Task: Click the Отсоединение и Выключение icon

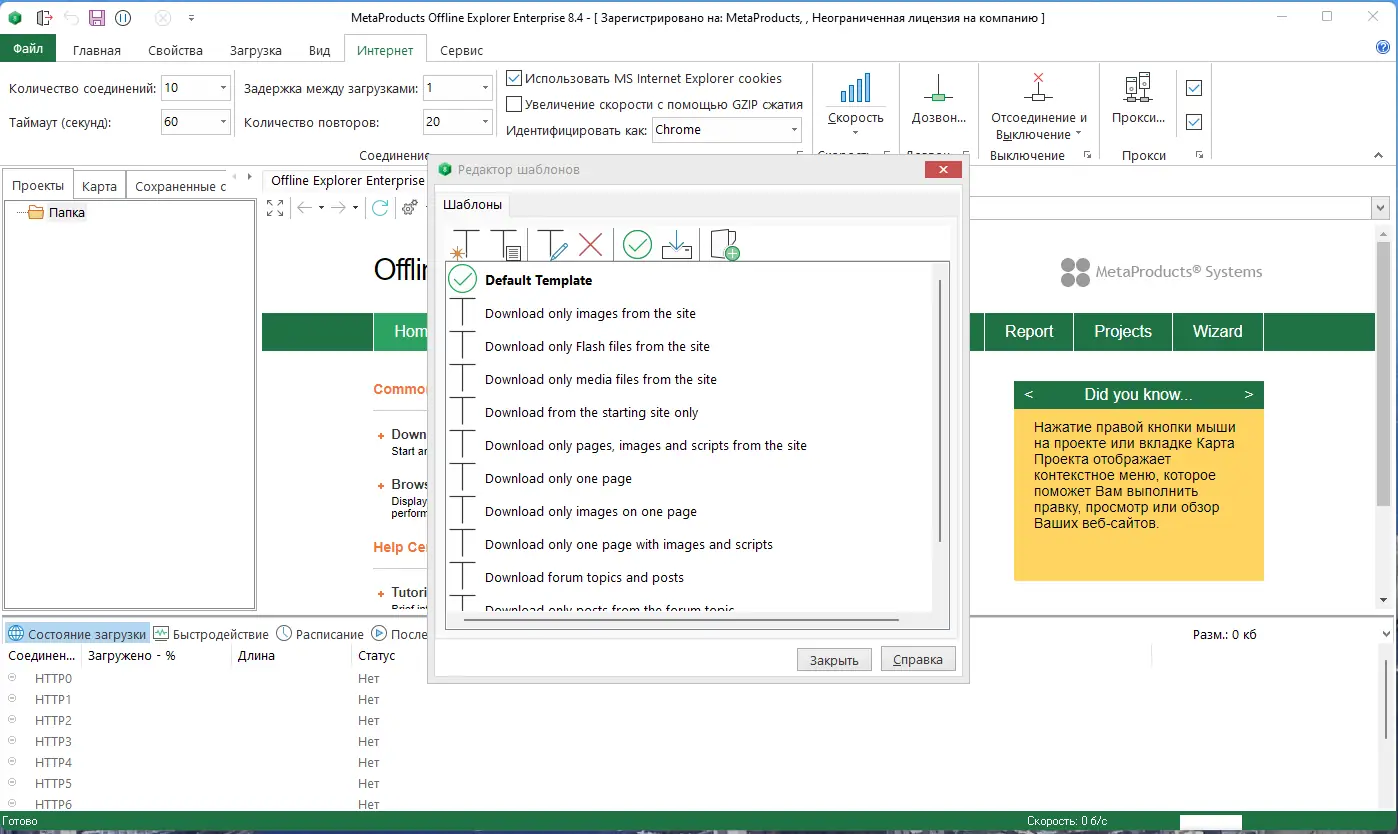Action: pyautogui.click(x=1038, y=88)
